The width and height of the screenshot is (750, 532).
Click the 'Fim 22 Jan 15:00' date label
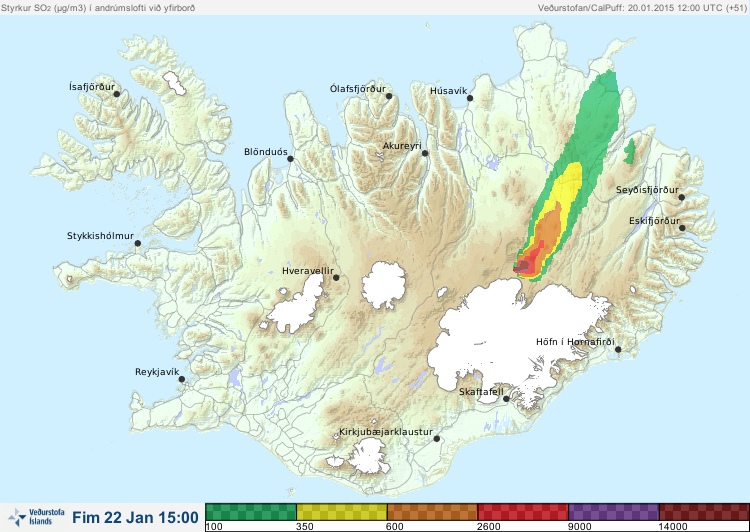click(x=135, y=517)
